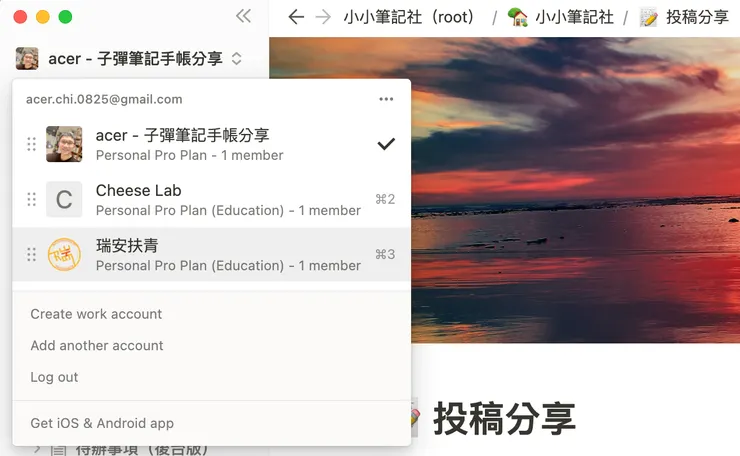Click the acer workspace avatar in sidebar header
The image size is (740, 456).
point(27,59)
